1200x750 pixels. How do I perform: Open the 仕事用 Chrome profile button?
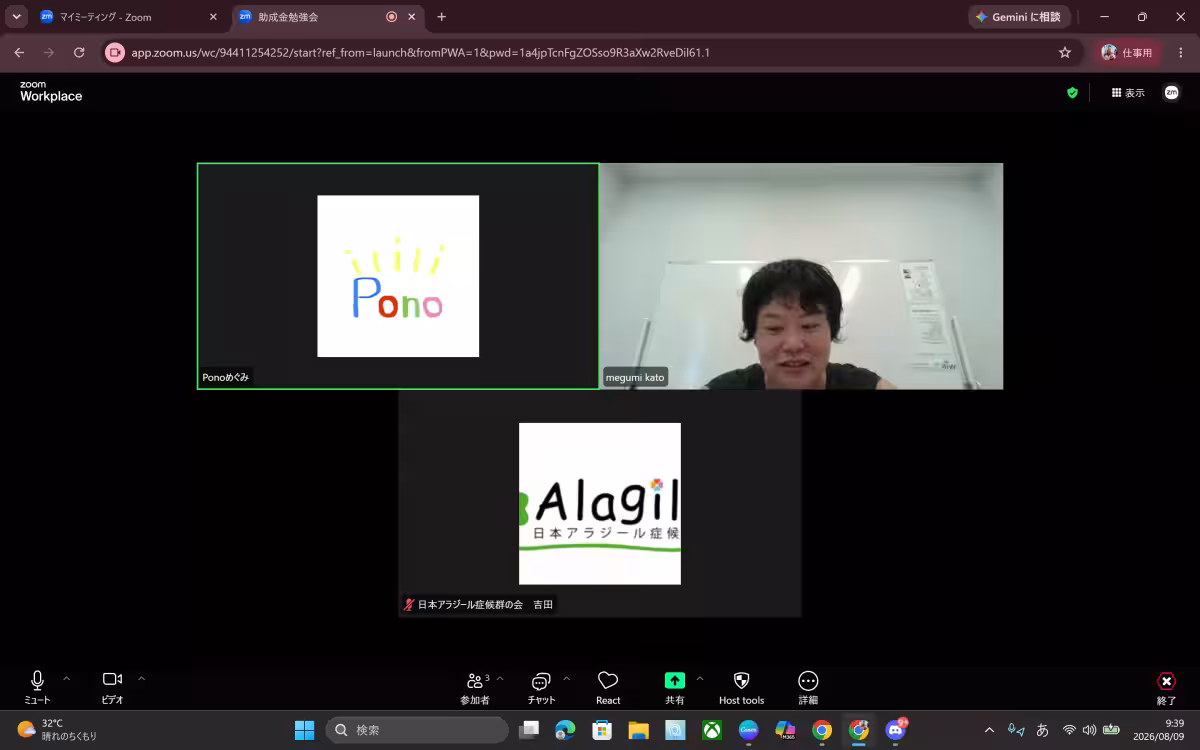coord(1127,52)
